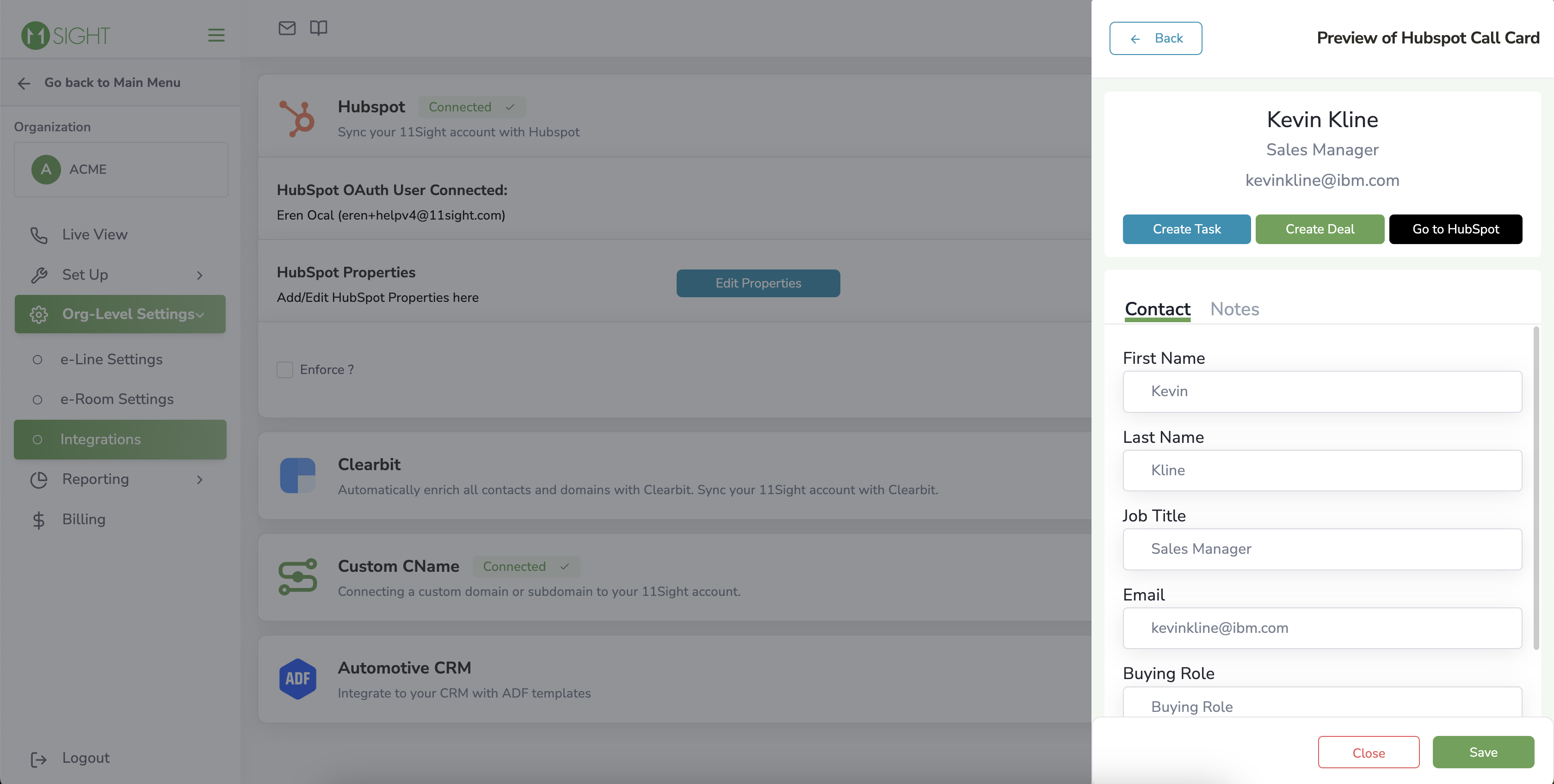Screen dimensions: 1554x784
Task: Click the Custom CName route icon
Action: click(x=297, y=576)
